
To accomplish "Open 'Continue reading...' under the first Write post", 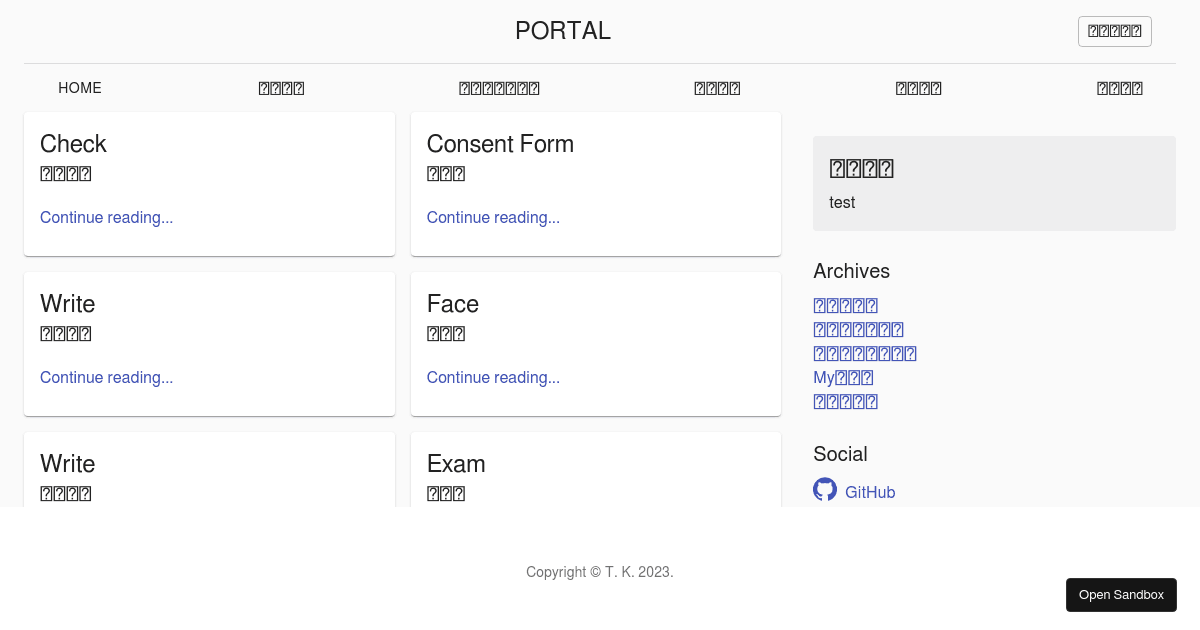I will [106, 377].
